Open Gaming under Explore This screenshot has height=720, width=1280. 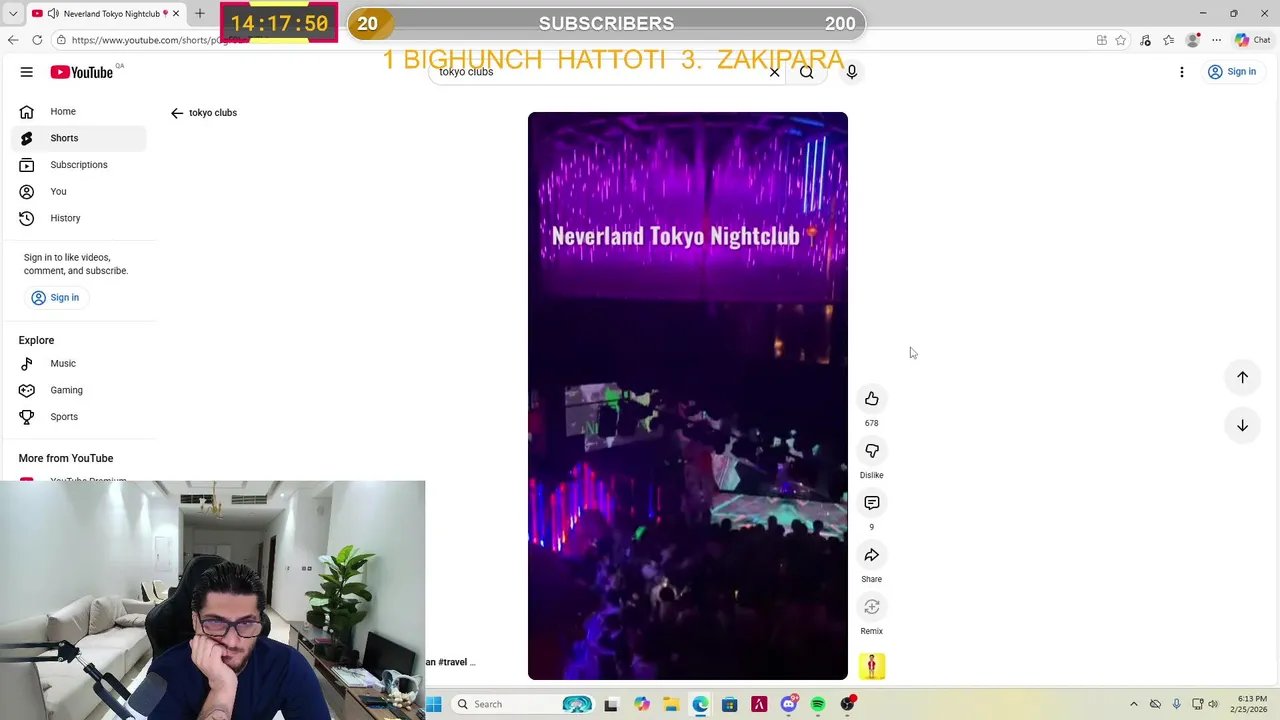[78, 390]
